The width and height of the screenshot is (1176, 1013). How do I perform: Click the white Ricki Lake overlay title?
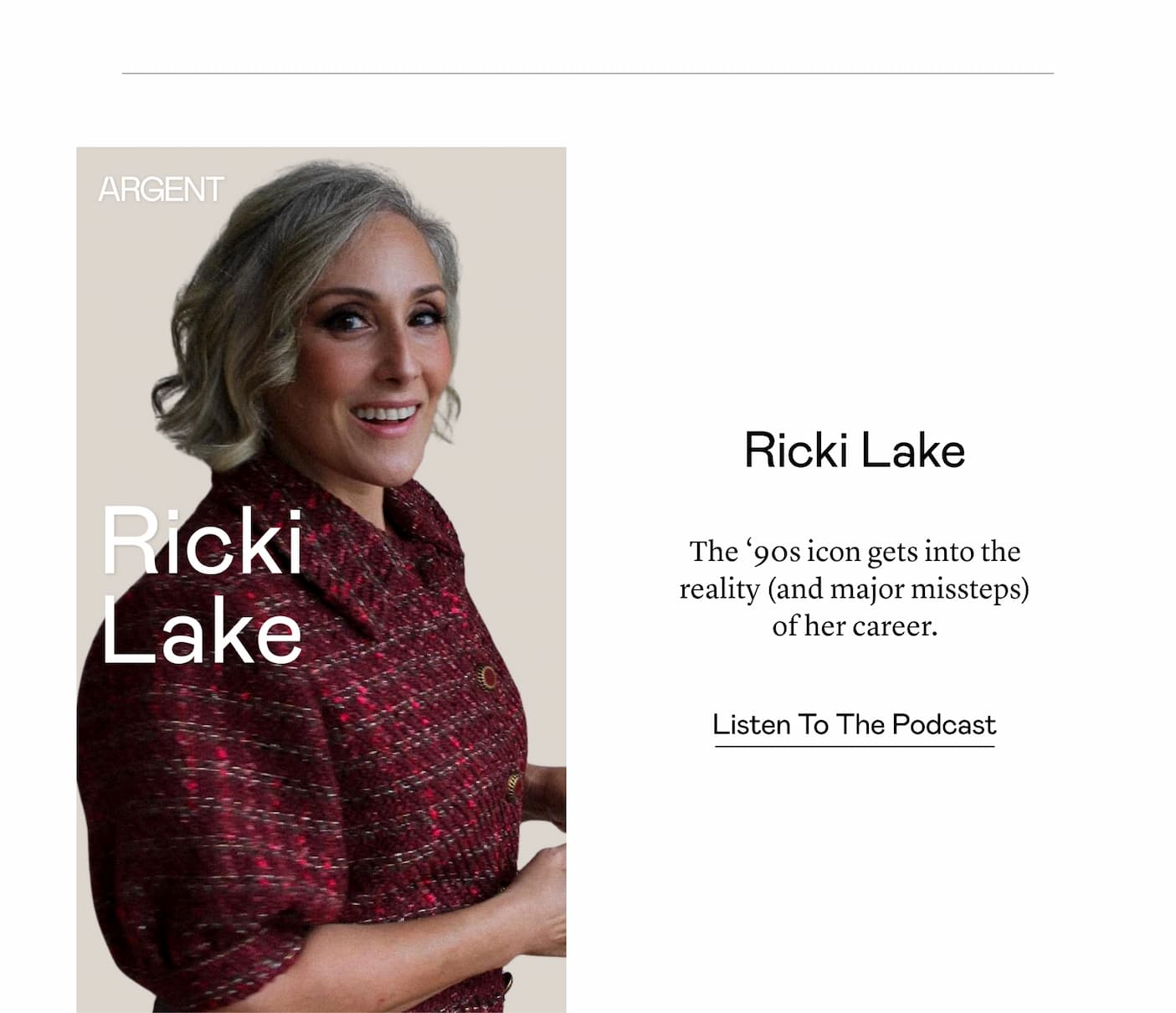(202, 585)
